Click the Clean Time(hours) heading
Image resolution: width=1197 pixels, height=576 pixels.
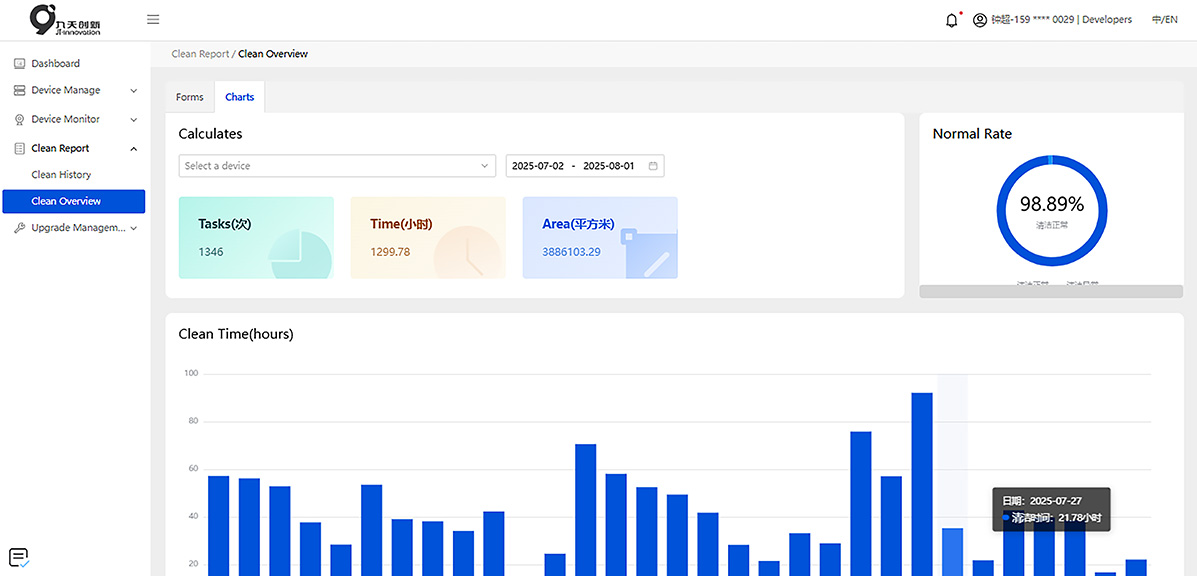[x=236, y=334]
